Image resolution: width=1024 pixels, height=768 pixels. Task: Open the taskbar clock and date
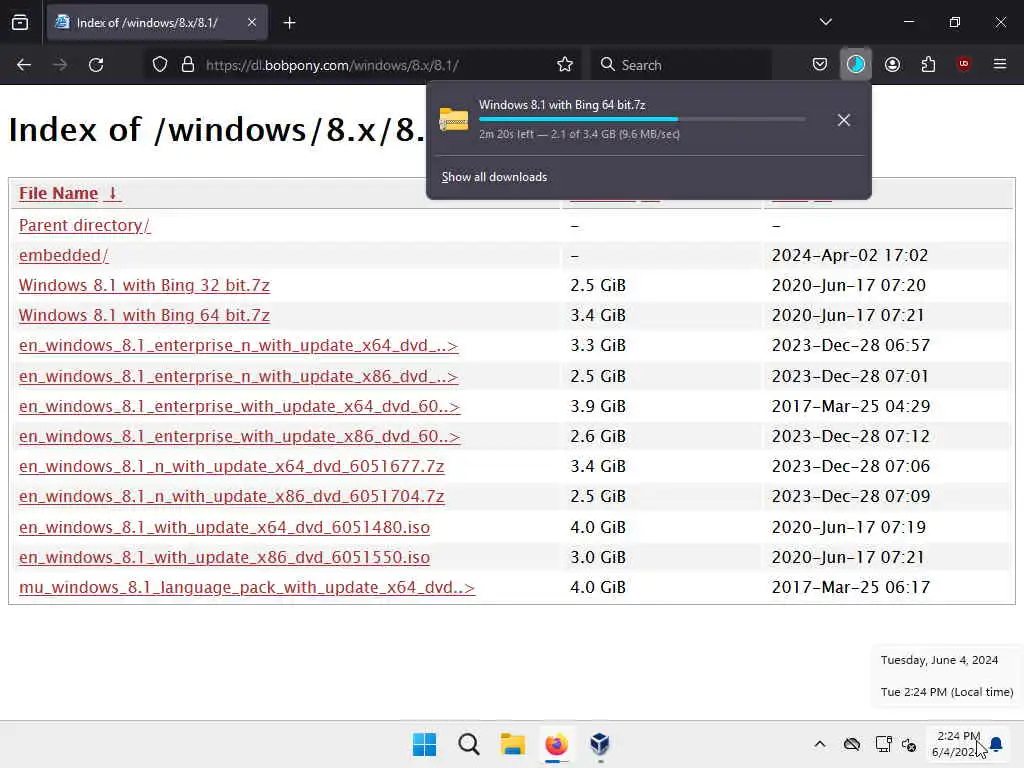click(959, 744)
